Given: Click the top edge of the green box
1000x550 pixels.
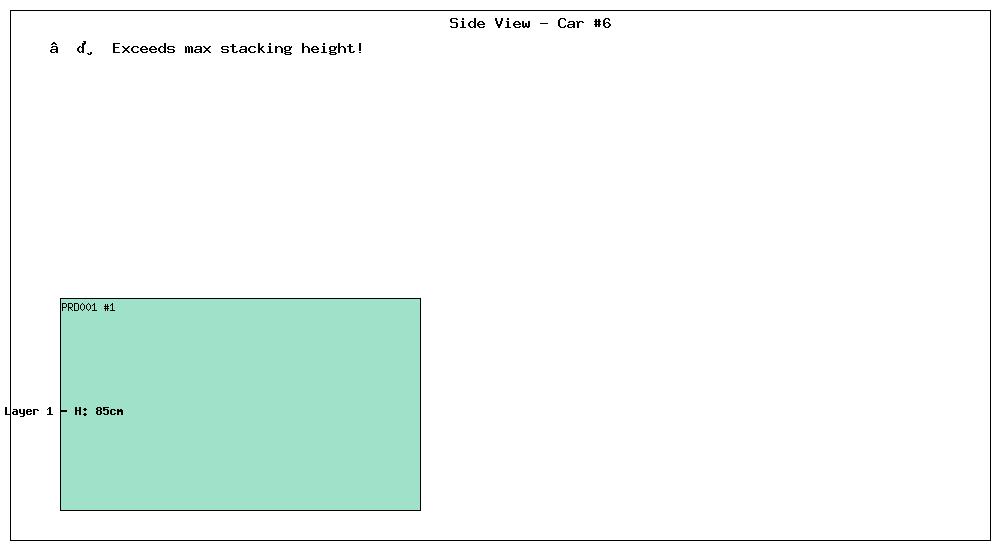Looking at the screenshot, I should [x=240, y=299].
